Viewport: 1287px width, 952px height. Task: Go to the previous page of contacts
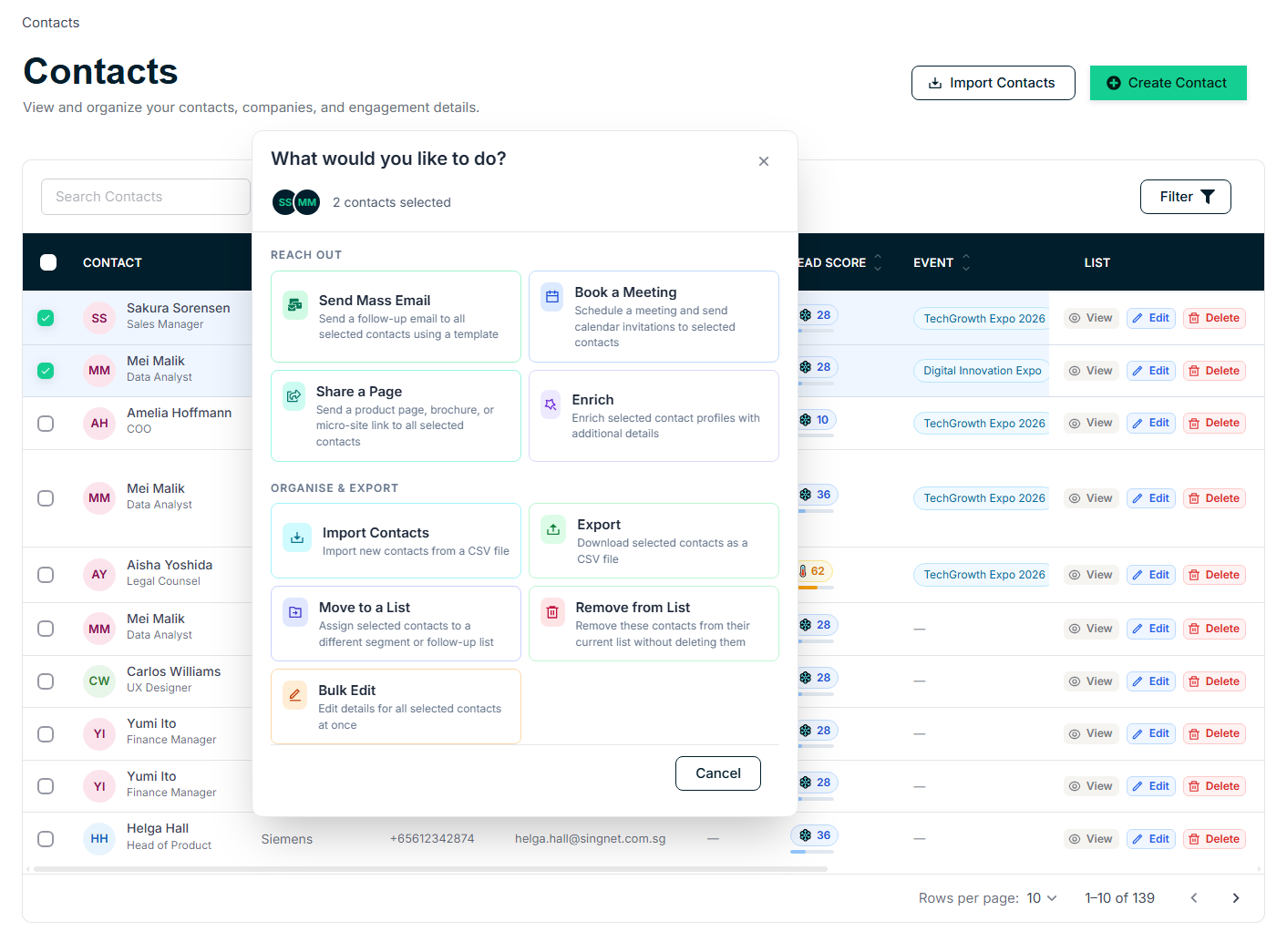click(x=1194, y=898)
